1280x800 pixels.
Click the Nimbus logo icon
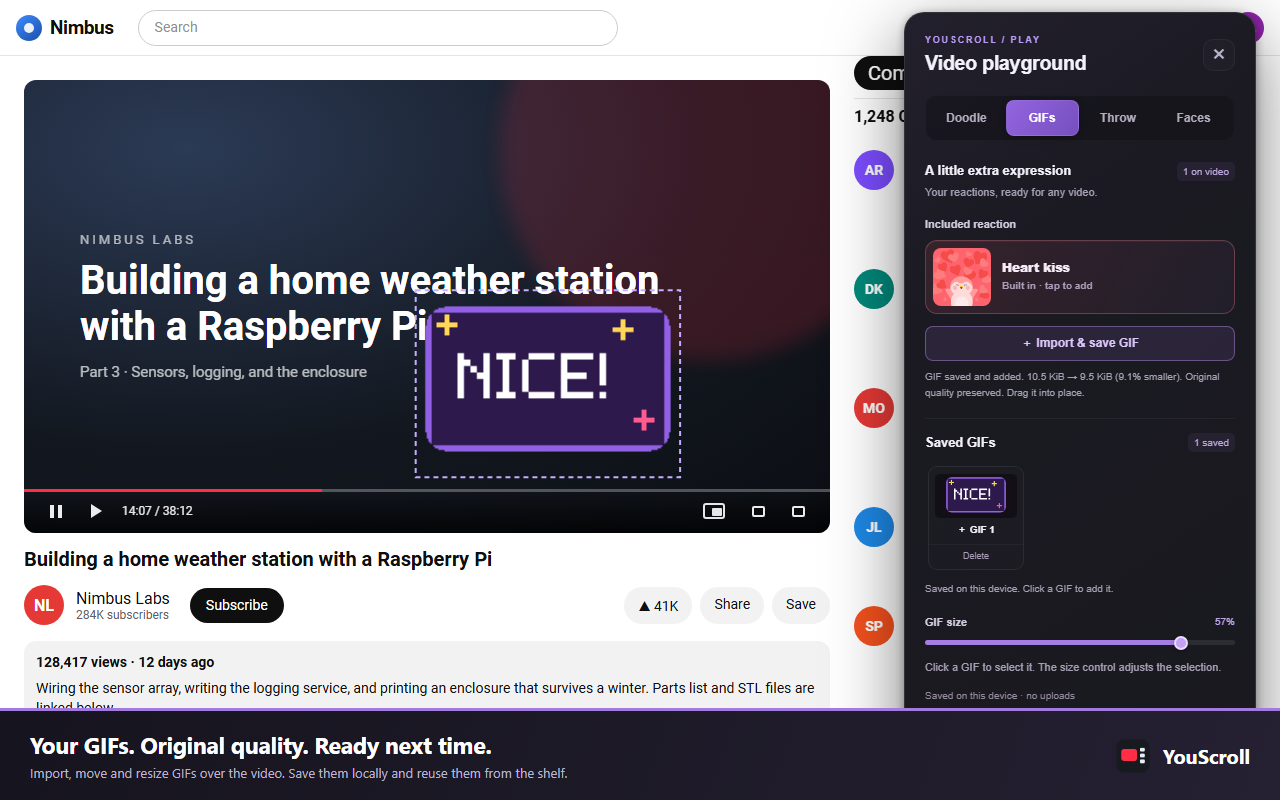[x=29, y=28]
